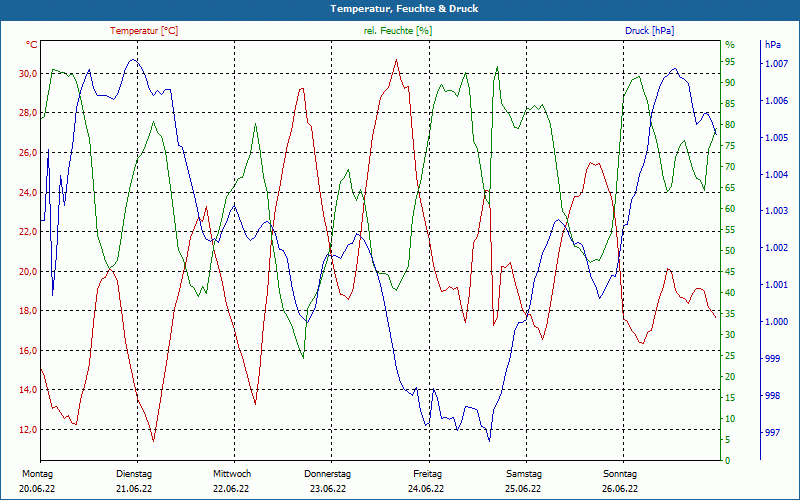
Task: Click the 'Sonntag' day label
Action: coord(620,474)
